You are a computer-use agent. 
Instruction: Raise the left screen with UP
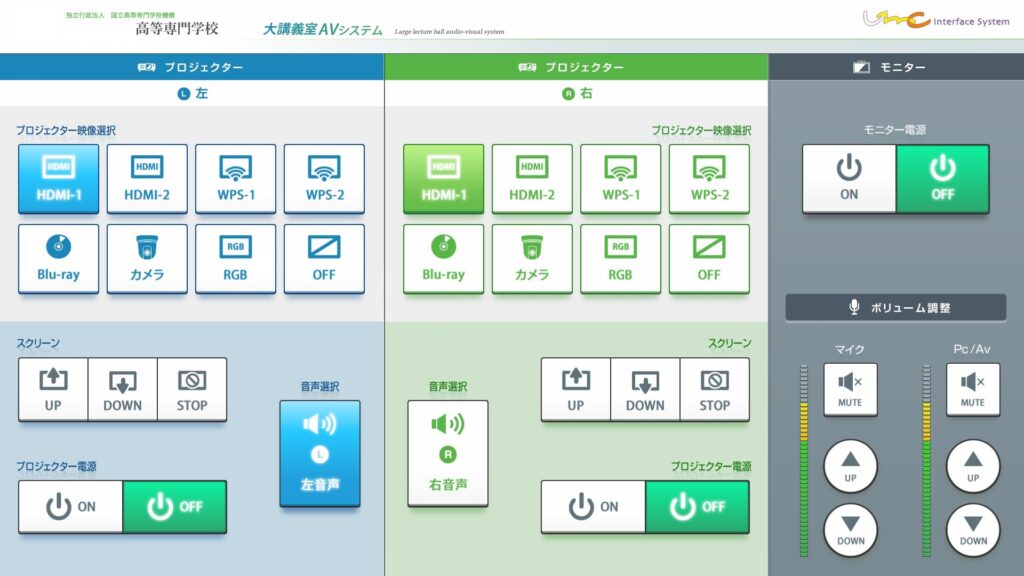coord(53,389)
